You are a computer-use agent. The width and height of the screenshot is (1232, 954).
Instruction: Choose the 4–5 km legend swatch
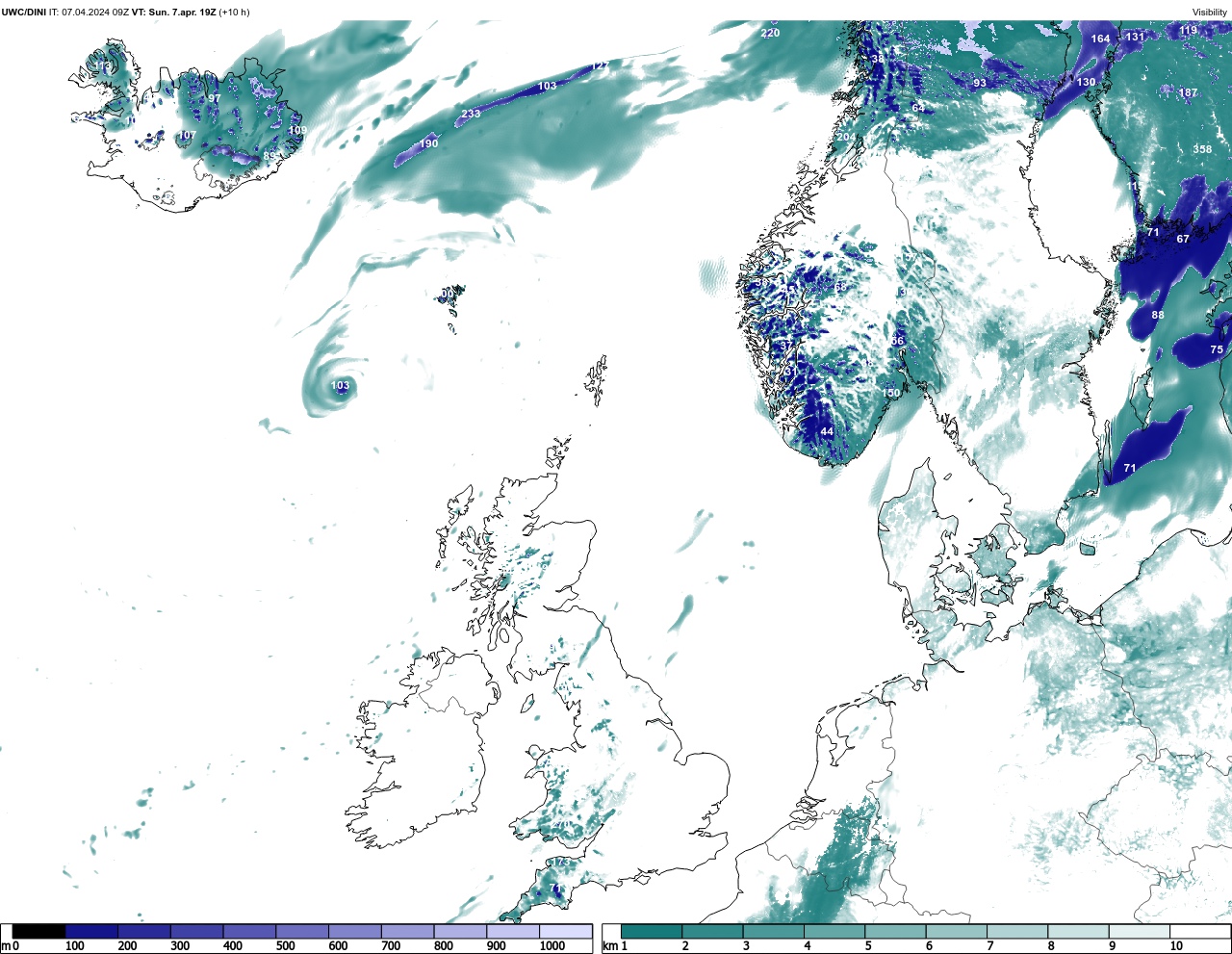834,931
